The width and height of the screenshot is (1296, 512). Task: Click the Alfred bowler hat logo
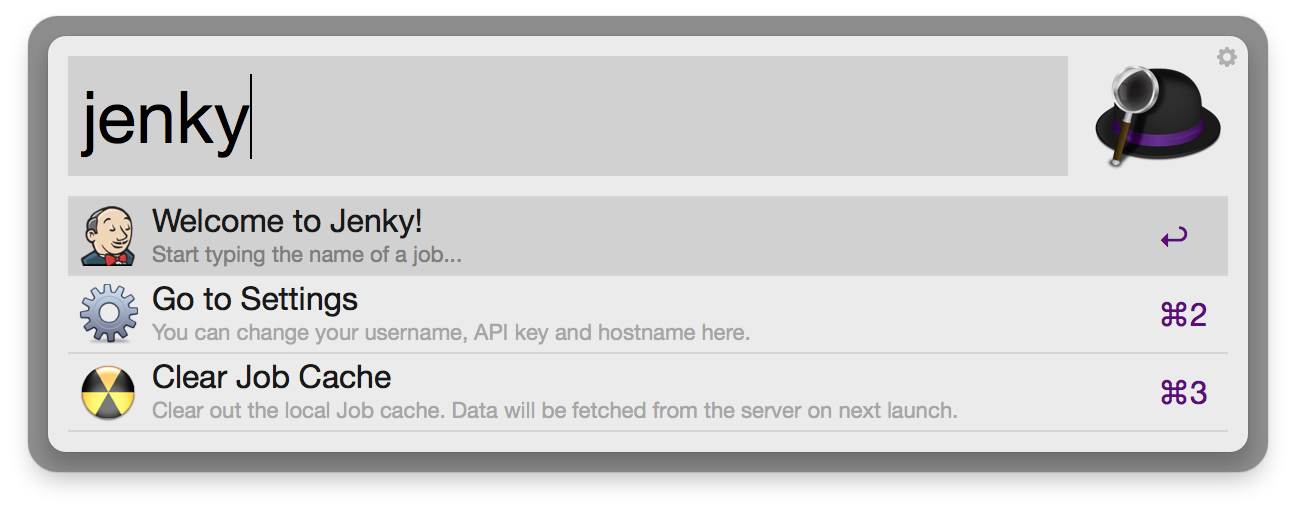1160,116
